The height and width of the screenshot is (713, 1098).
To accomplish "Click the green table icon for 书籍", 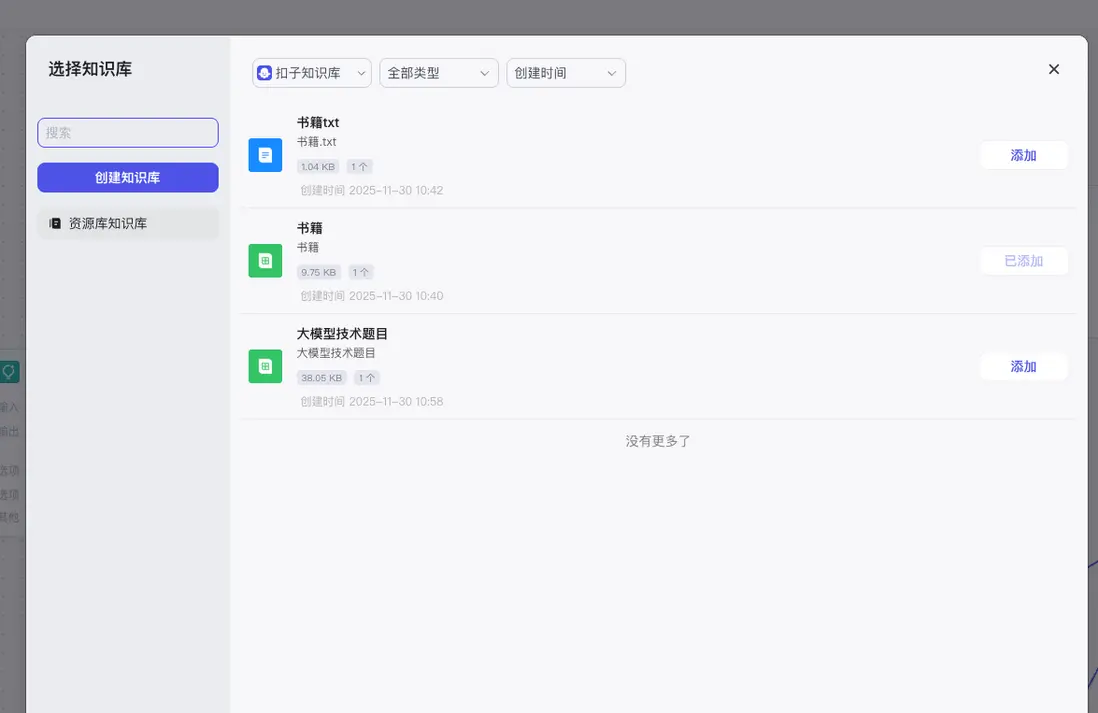I will (264, 260).
